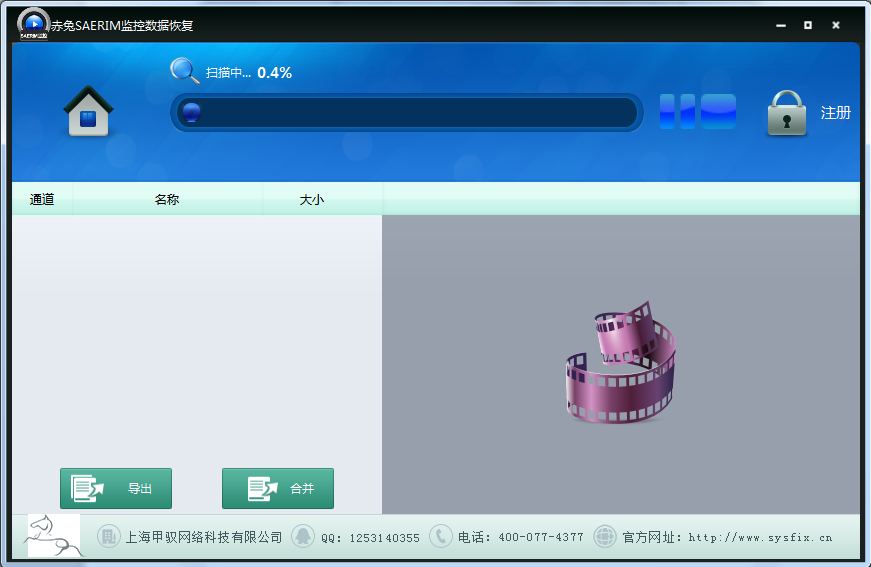Click the 0.4% progress value
The height and width of the screenshot is (567, 871).
(274, 73)
